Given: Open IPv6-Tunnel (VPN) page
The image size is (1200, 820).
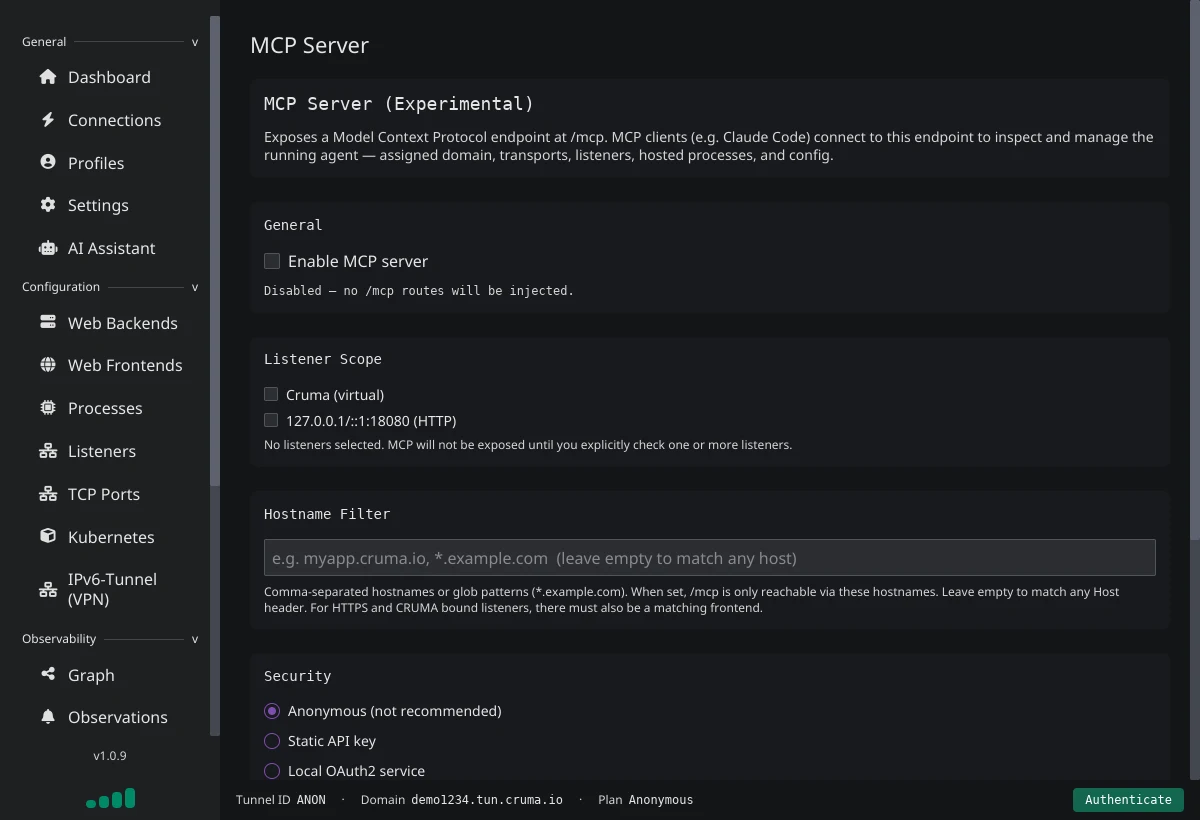Looking at the screenshot, I should (x=110, y=589).
